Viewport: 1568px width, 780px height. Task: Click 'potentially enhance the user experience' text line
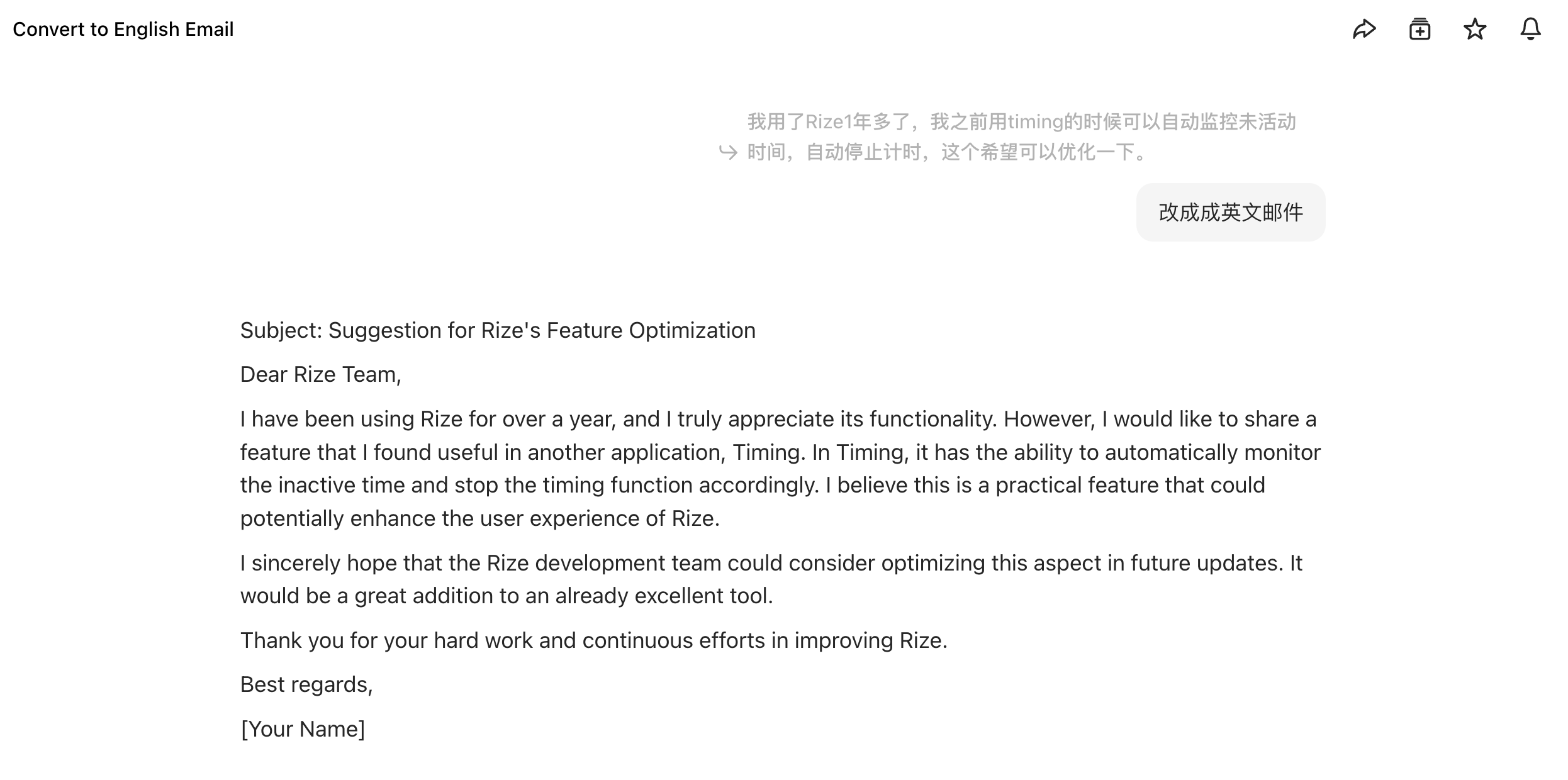[479, 518]
